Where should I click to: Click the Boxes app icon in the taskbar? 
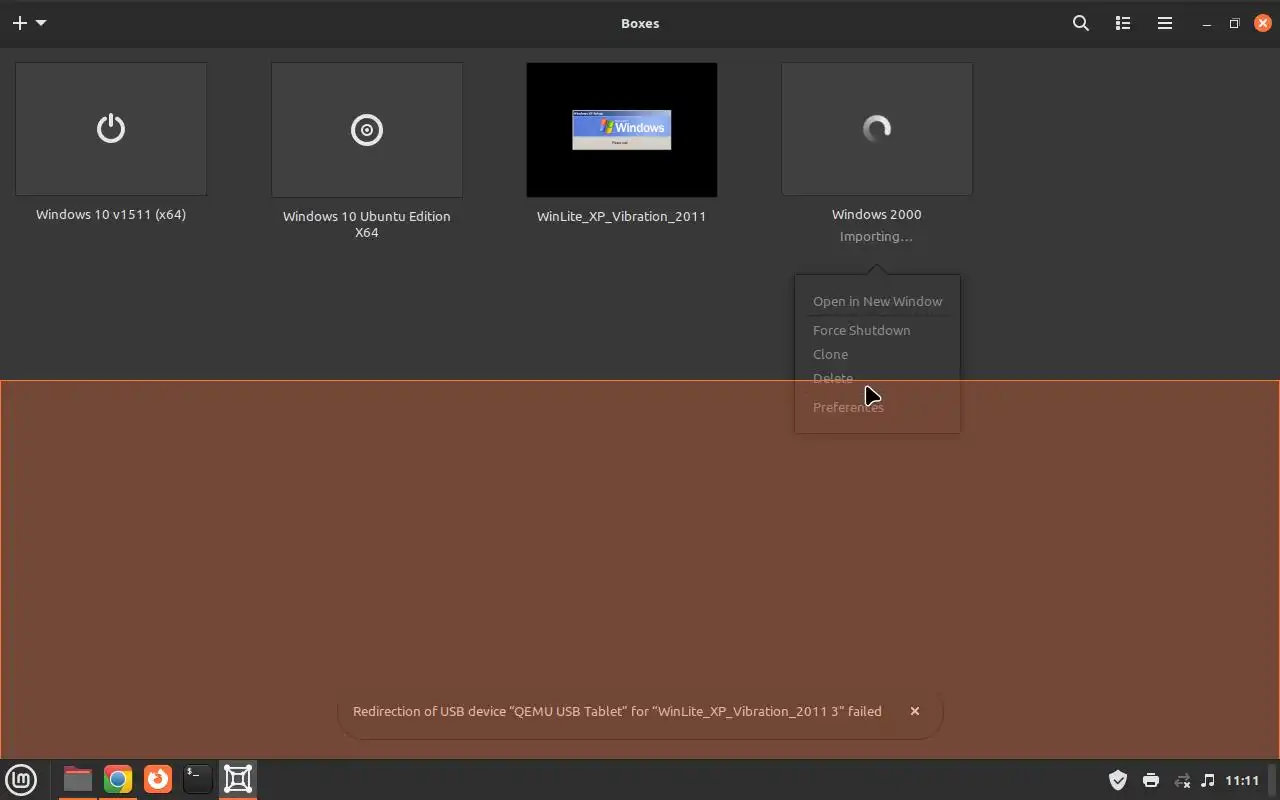(x=238, y=779)
